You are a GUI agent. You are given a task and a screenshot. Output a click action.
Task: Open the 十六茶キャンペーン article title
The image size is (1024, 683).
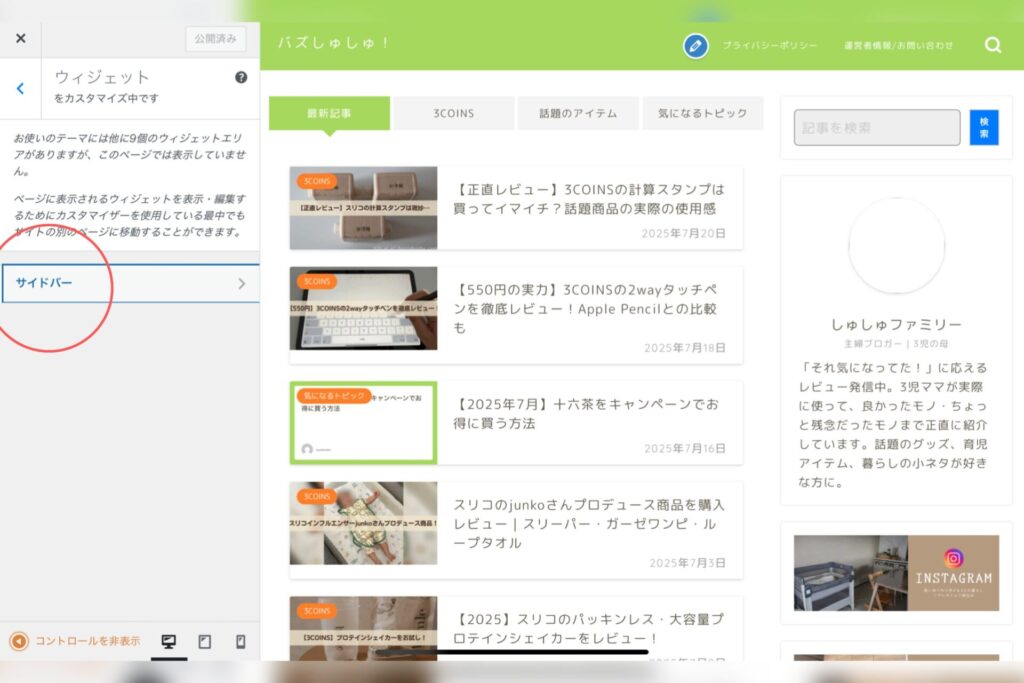(x=586, y=413)
